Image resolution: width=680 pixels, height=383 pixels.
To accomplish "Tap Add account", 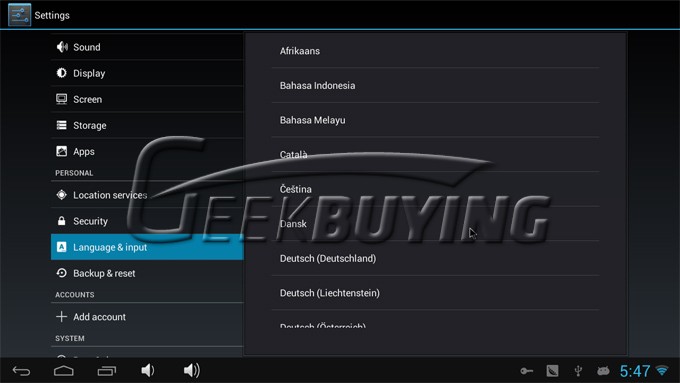I will click(147, 317).
